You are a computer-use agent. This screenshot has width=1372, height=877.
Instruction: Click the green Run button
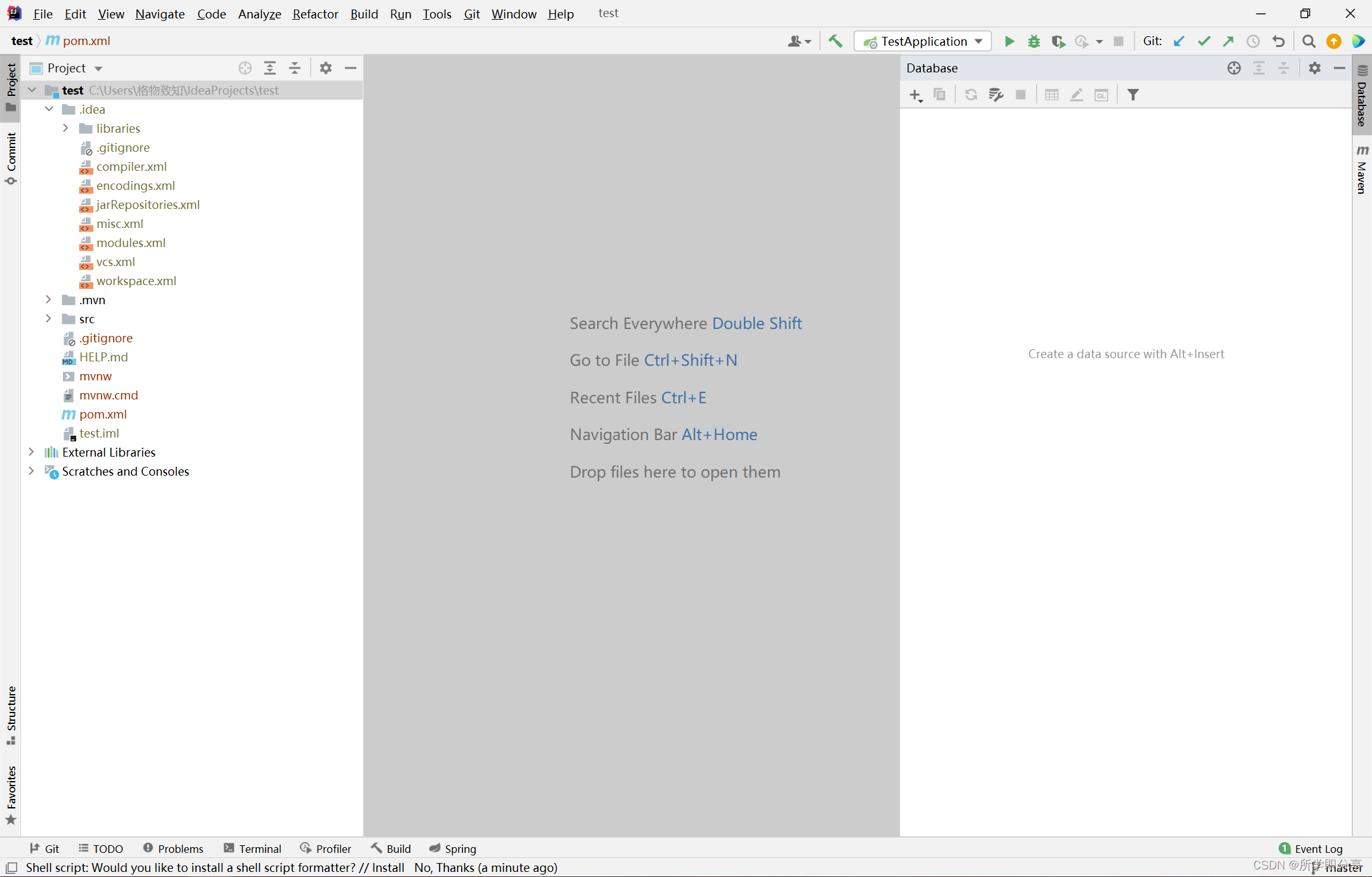pyautogui.click(x=1009, y=41)
